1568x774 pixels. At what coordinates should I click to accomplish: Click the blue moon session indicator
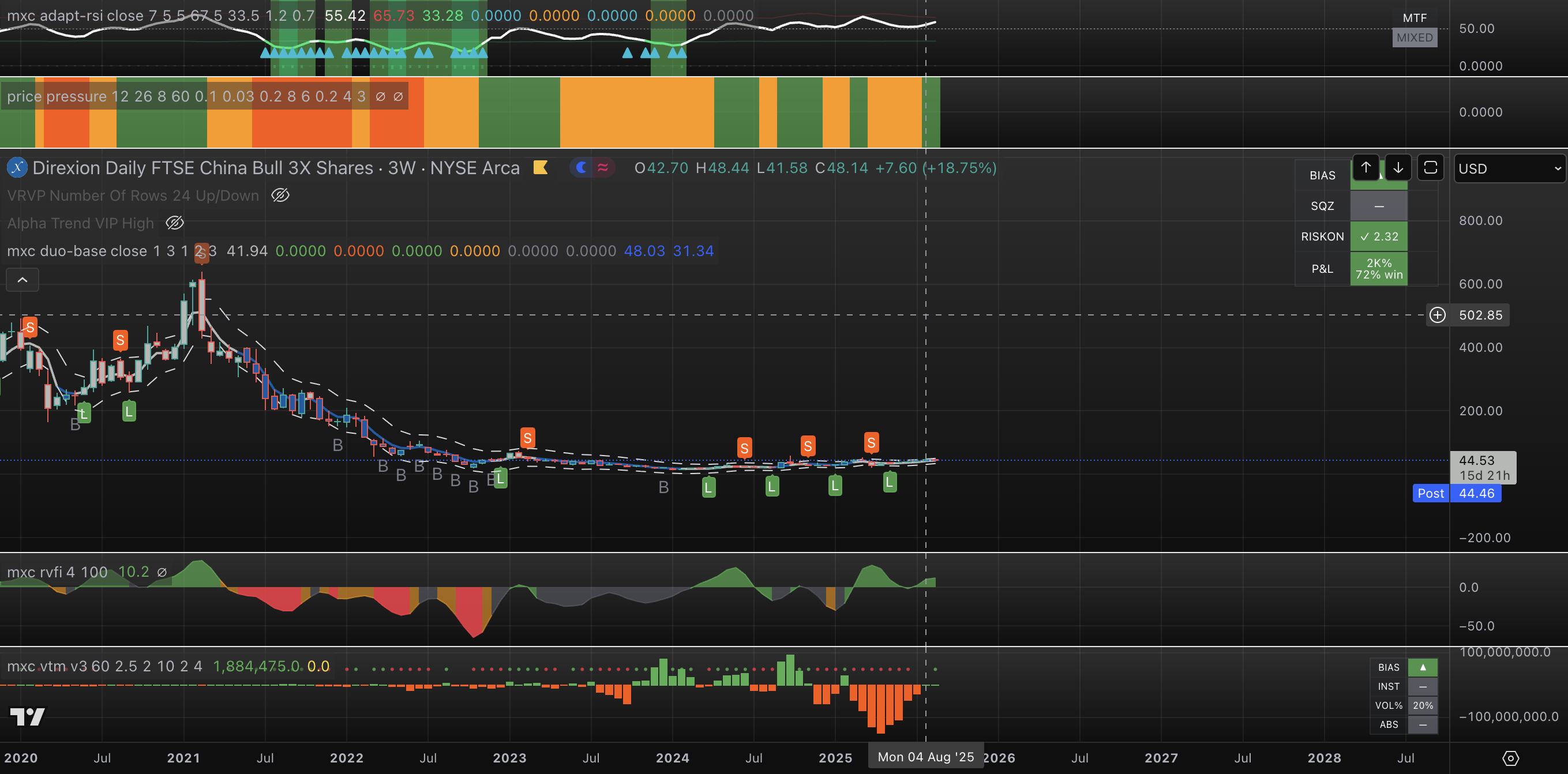pyautogui.click(x=582, y=167)
